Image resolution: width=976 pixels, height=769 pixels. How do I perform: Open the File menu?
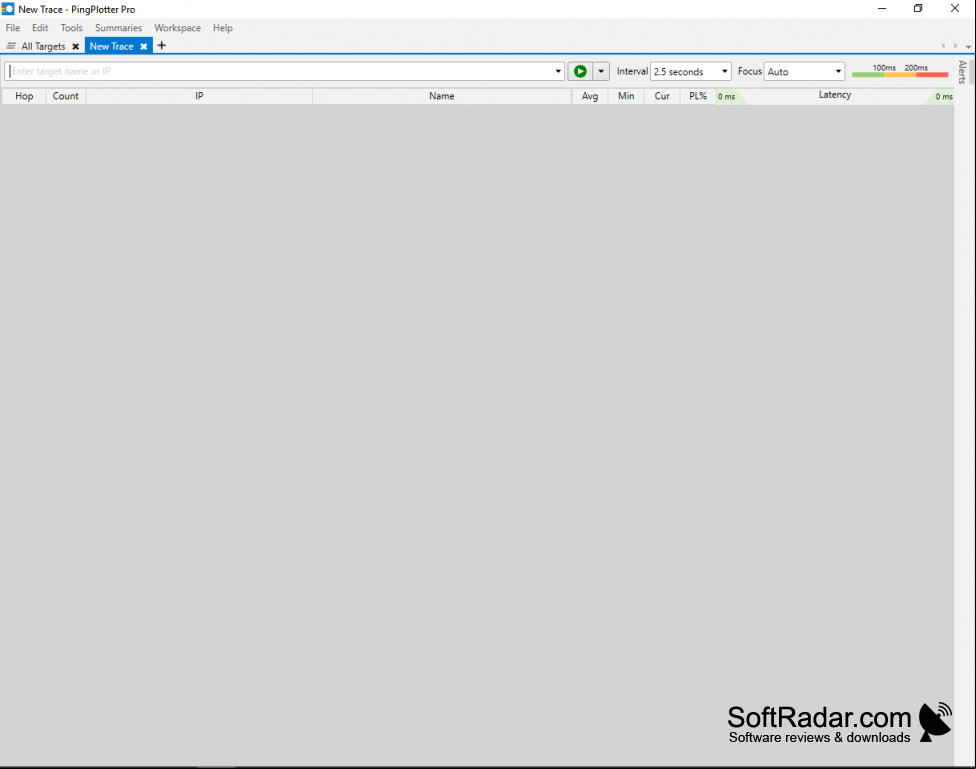point(12,28)
